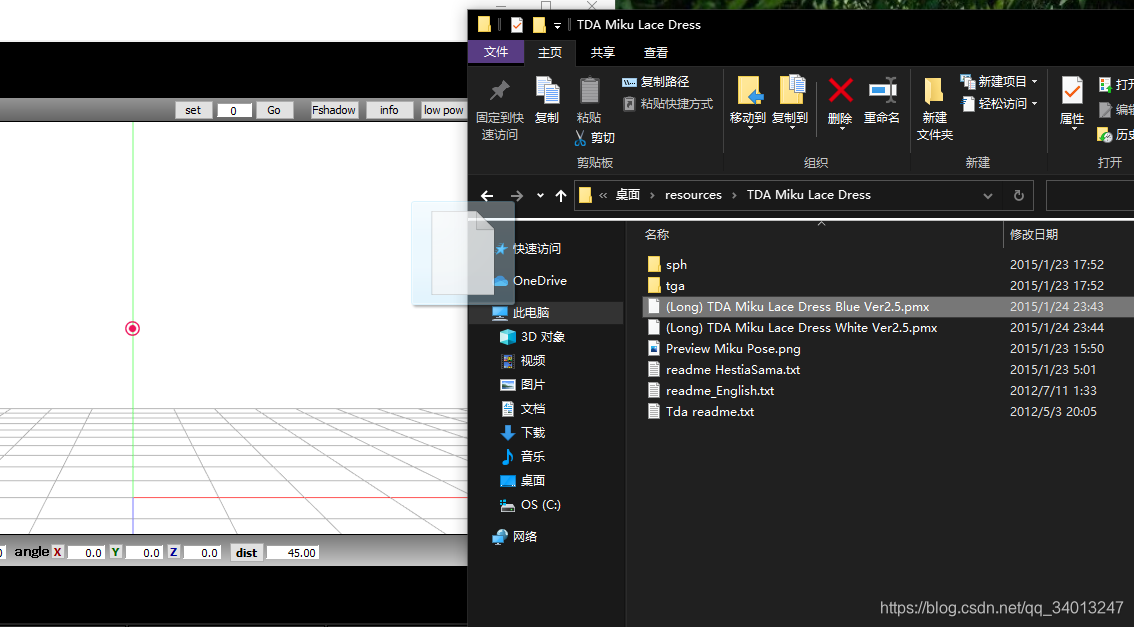Click the angle Z value field
This screenshot has height=627, width=1134.
[x=201, y=553]
